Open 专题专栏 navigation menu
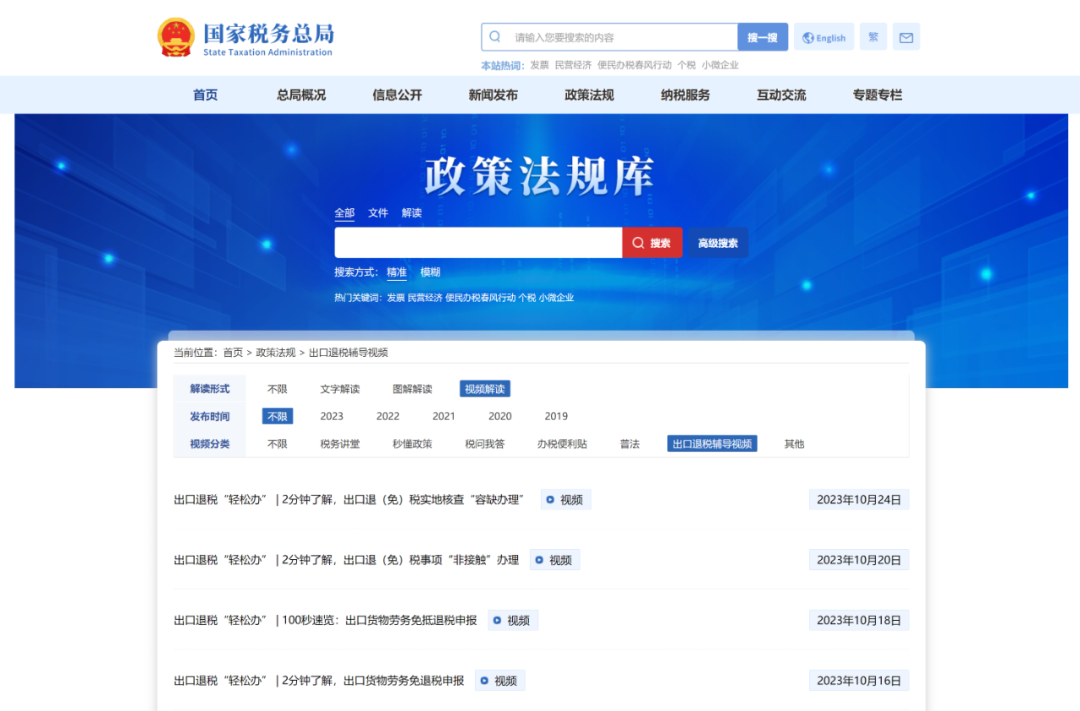Screen dimensions: 1080x711 [878, 95]
